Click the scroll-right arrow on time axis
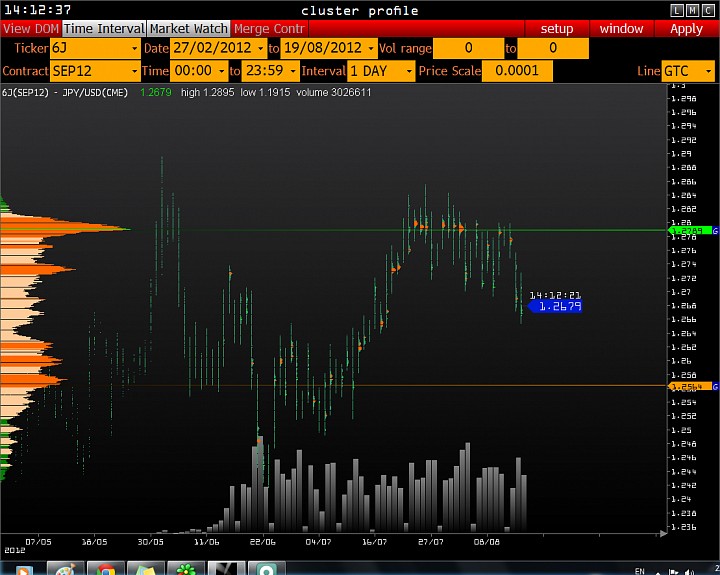720x575 pixels. coord(663,534)
